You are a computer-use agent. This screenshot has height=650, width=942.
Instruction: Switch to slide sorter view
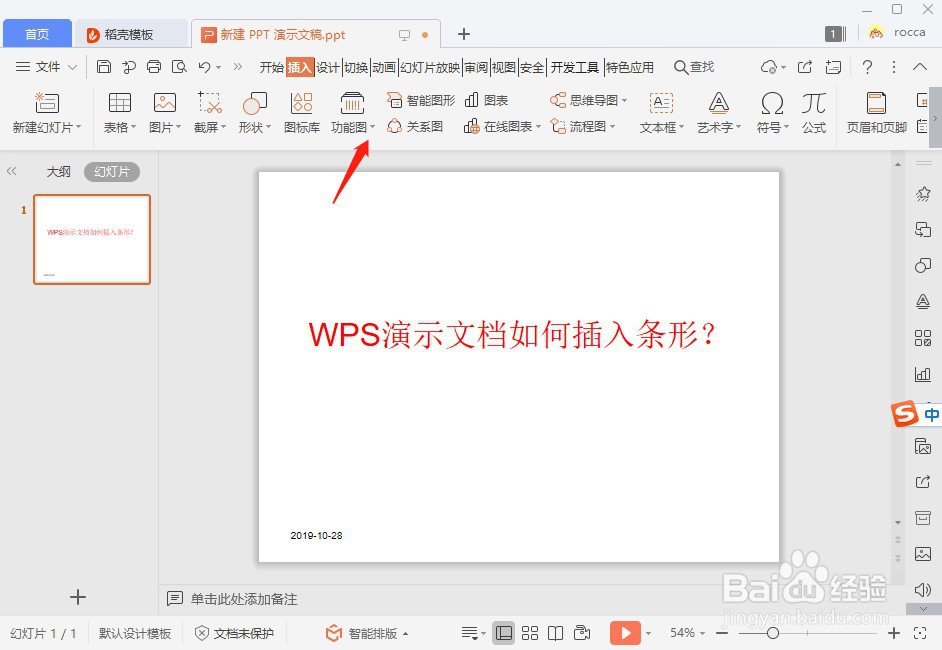click(x=529, y=633)
